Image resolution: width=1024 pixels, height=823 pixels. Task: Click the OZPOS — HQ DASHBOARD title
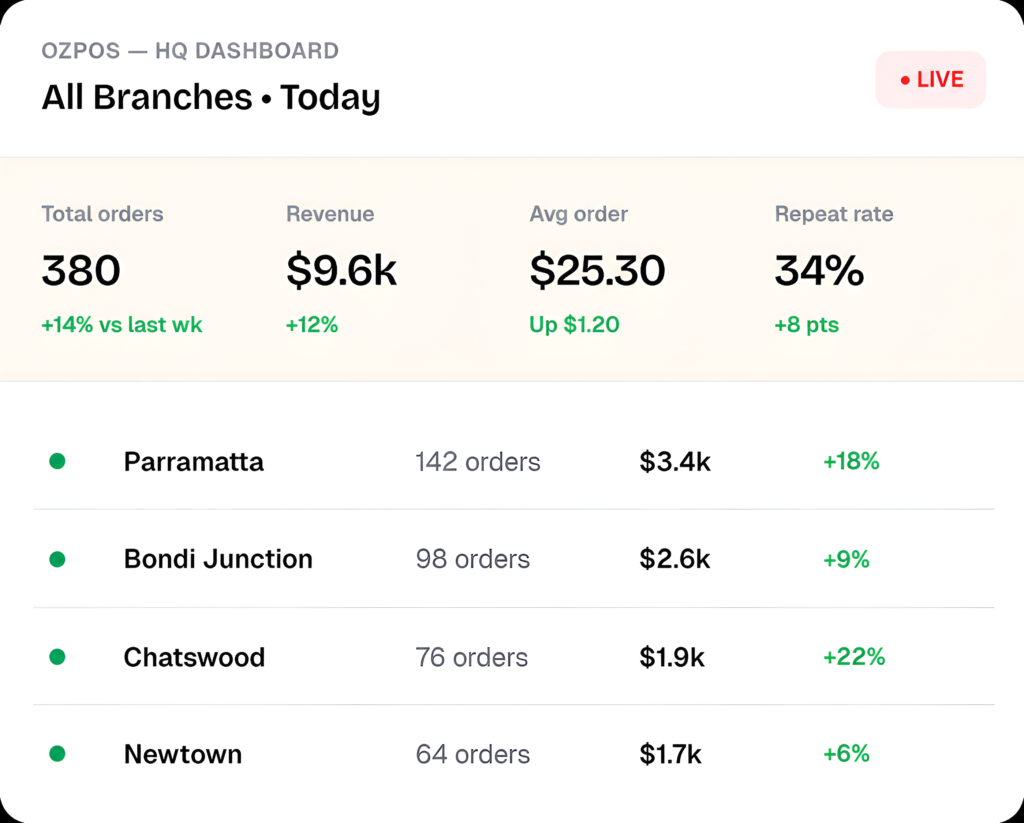(x=190, y=51)
